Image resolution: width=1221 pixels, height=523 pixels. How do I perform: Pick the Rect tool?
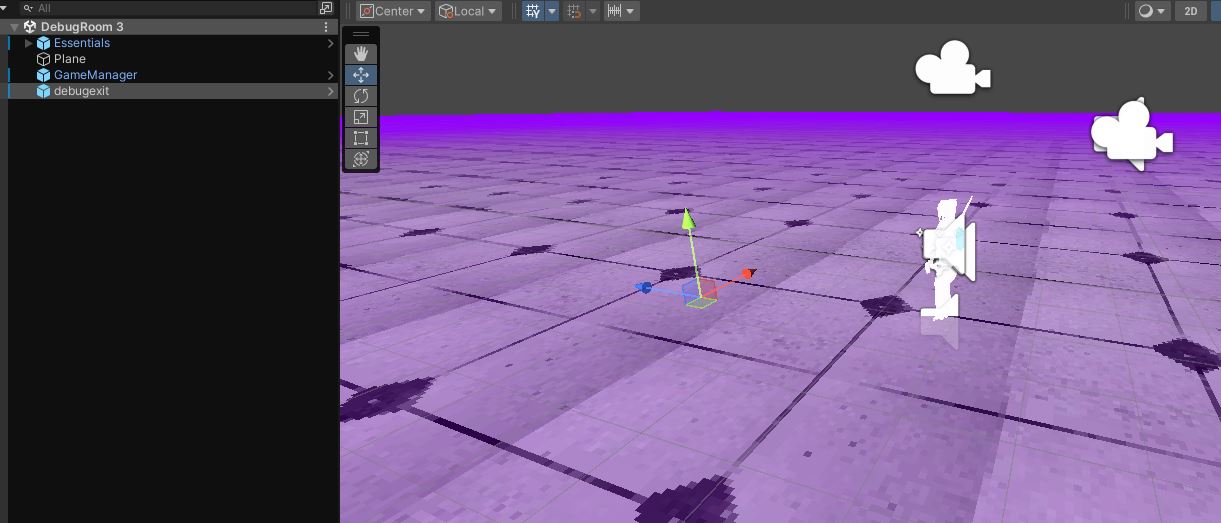[361, 138]
